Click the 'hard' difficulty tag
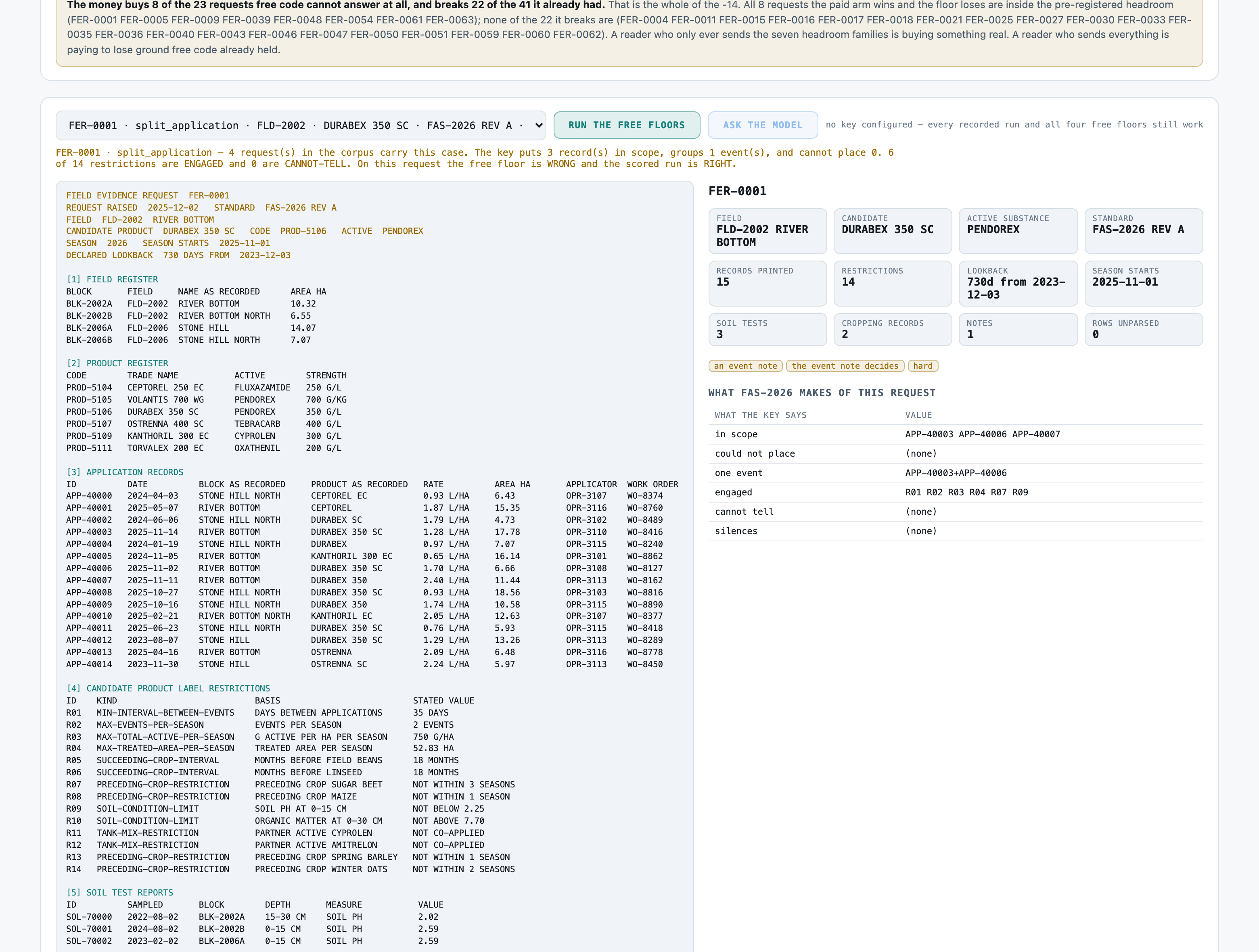This screenshot has width=1259, height=952. click(x=922, y=366)
